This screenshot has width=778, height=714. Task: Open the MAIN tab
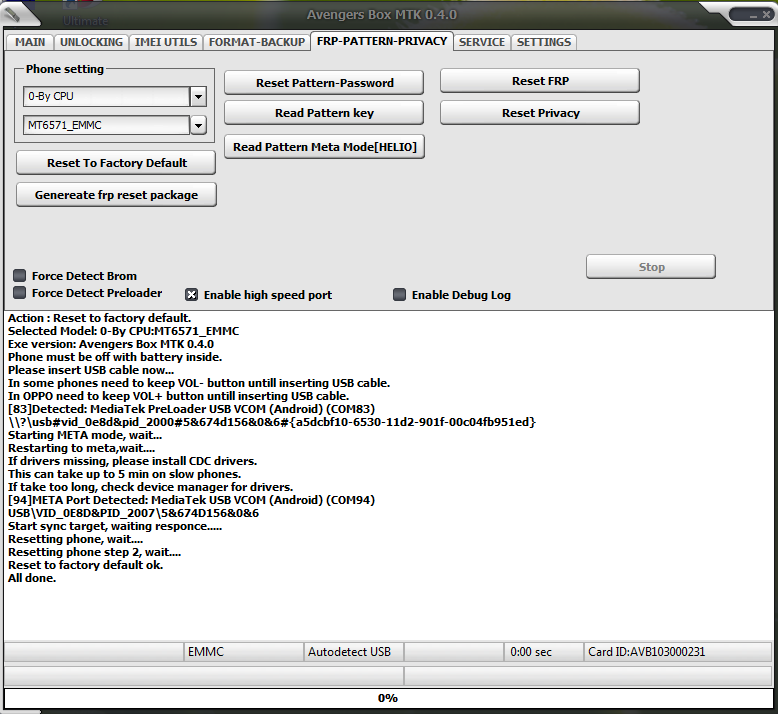coord(30,42)
